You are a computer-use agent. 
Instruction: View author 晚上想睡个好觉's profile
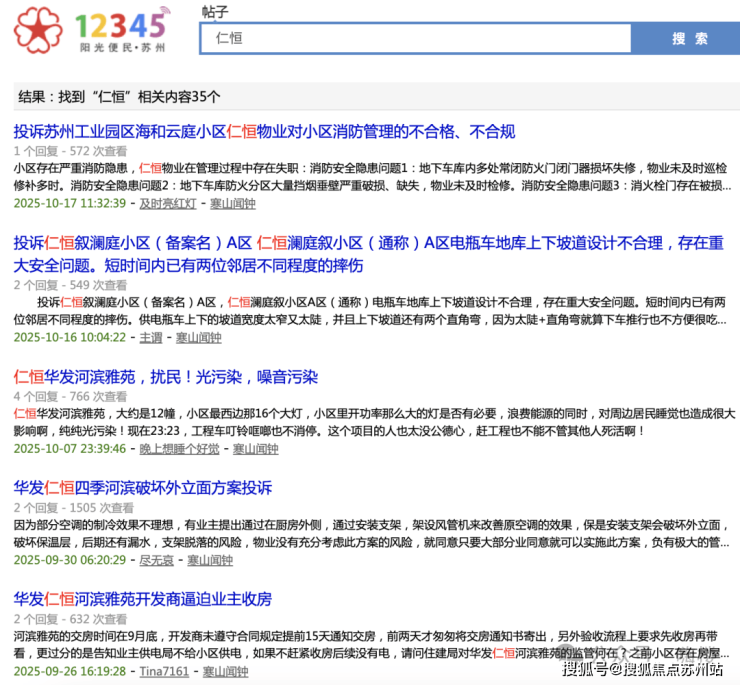point(179,449)
